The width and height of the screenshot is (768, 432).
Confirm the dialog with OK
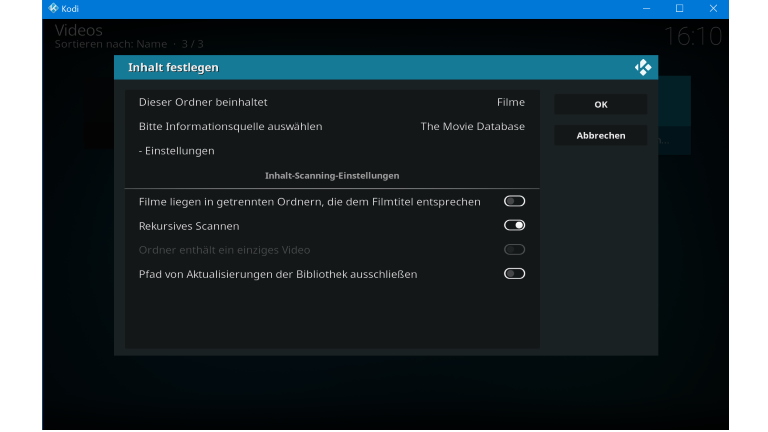tap(600, 104)
